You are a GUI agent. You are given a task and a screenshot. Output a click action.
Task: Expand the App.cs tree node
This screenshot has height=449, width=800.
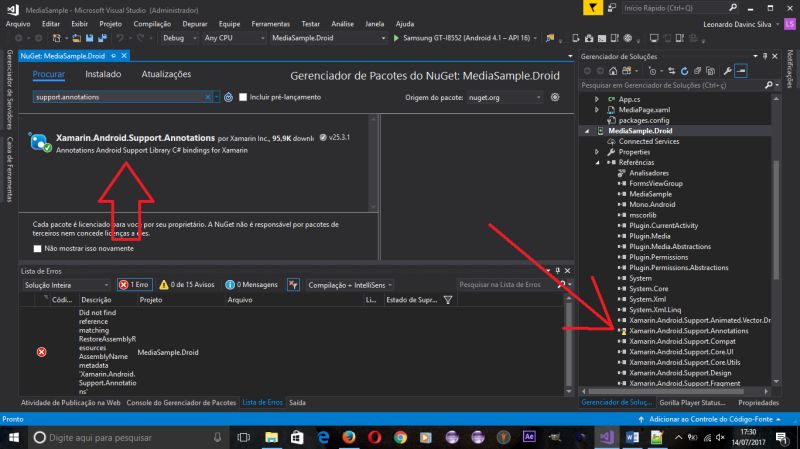click(596, 99)
